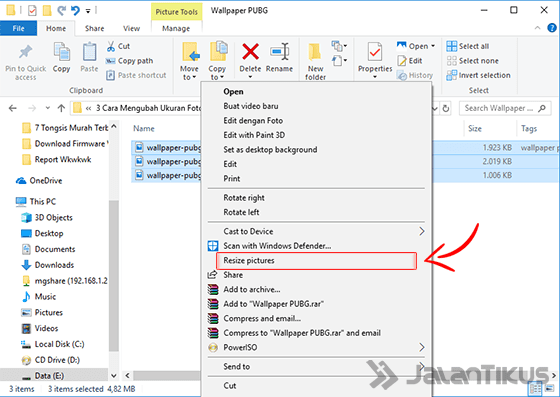The image size is (560, 397).
Task: Open the 3D Objects folder
Action: 47,217
